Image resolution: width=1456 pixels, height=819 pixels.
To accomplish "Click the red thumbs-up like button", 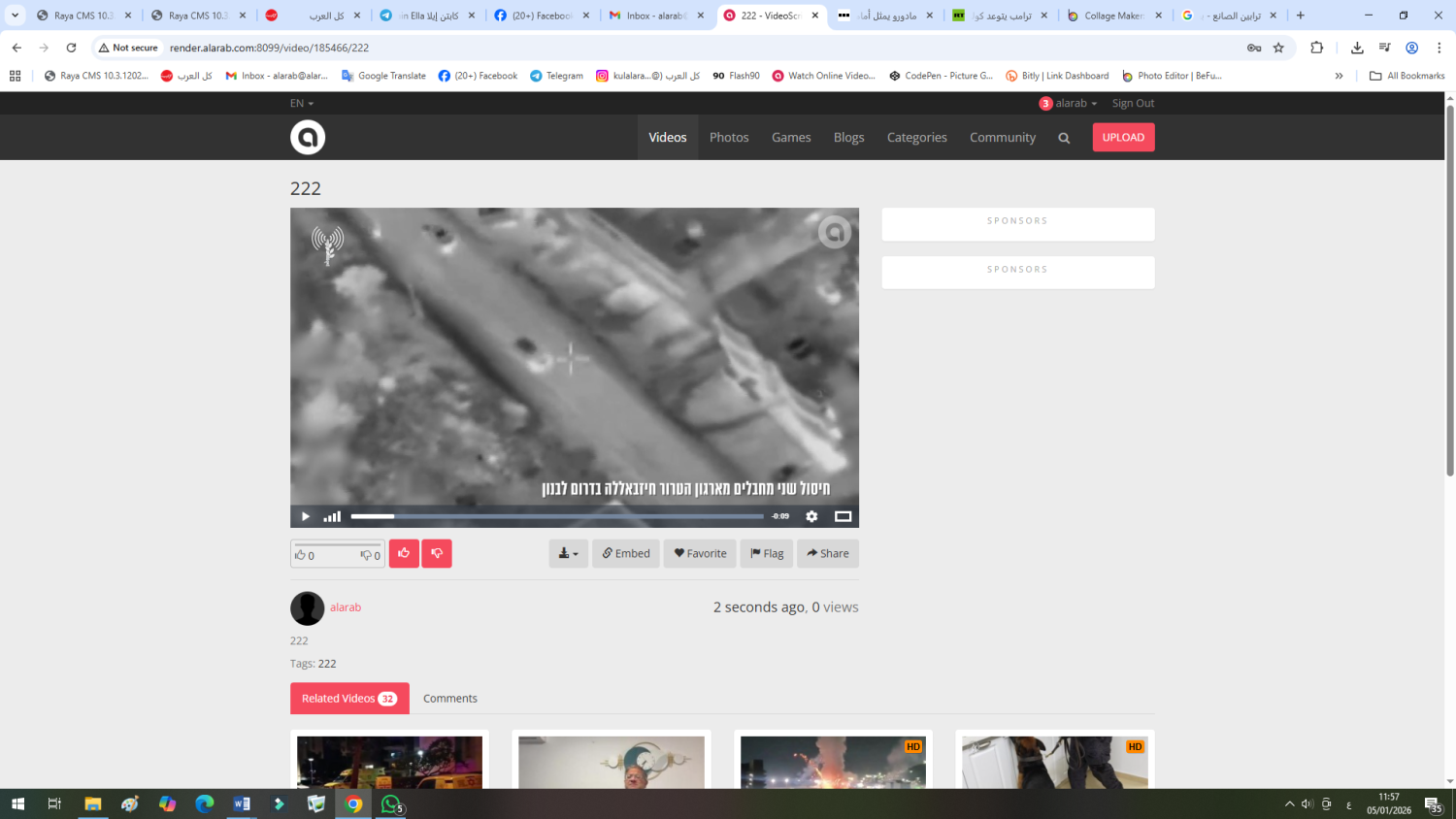I will coord(404,553).
